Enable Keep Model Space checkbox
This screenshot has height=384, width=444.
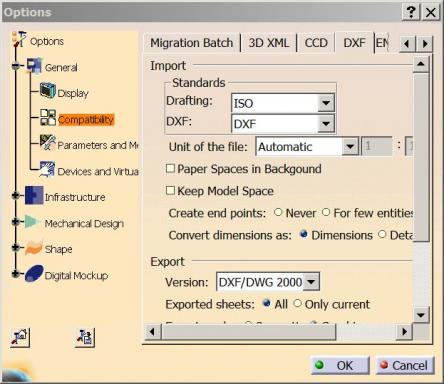pos(170,190)
